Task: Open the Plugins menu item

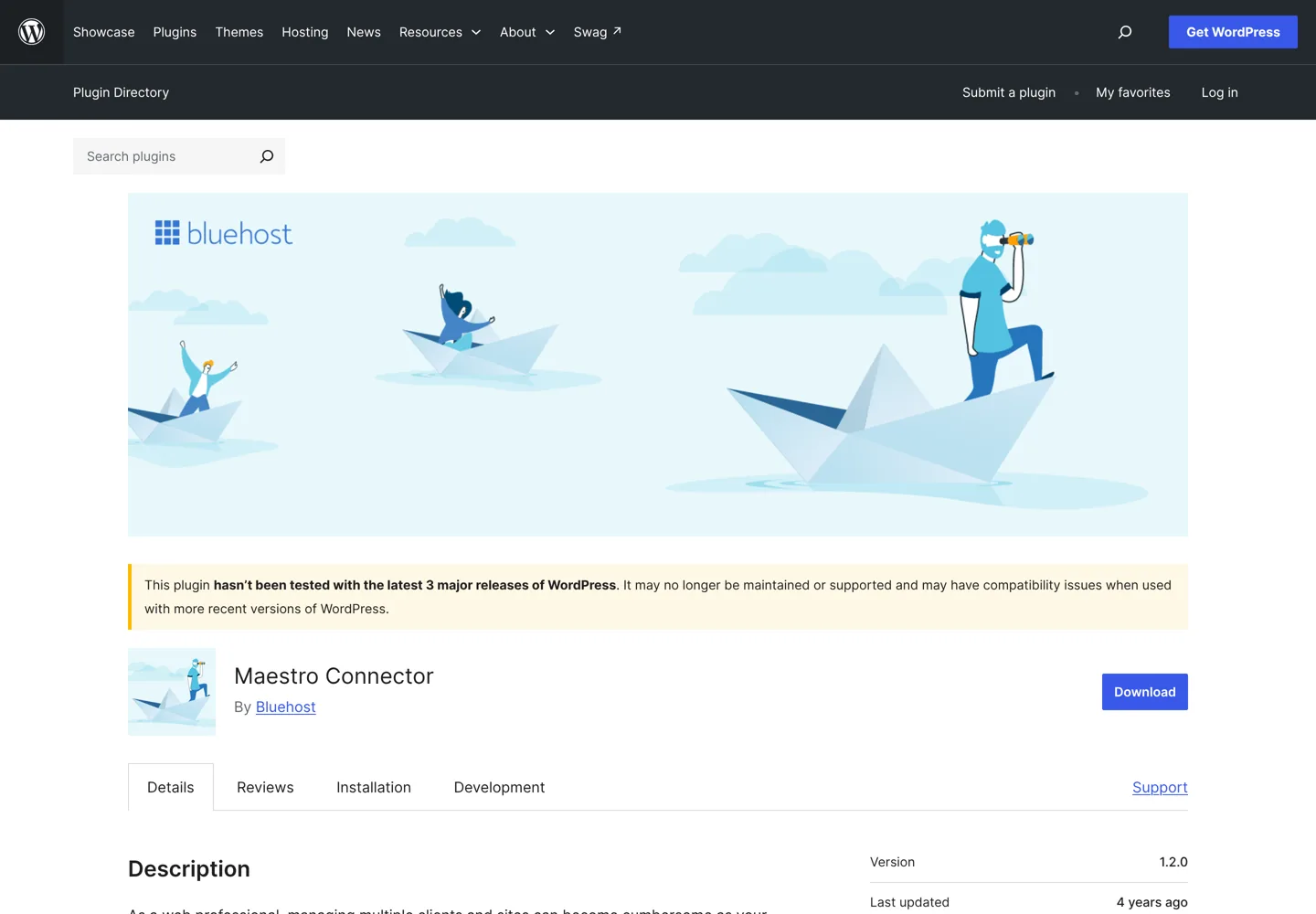Action: [175, 32]
